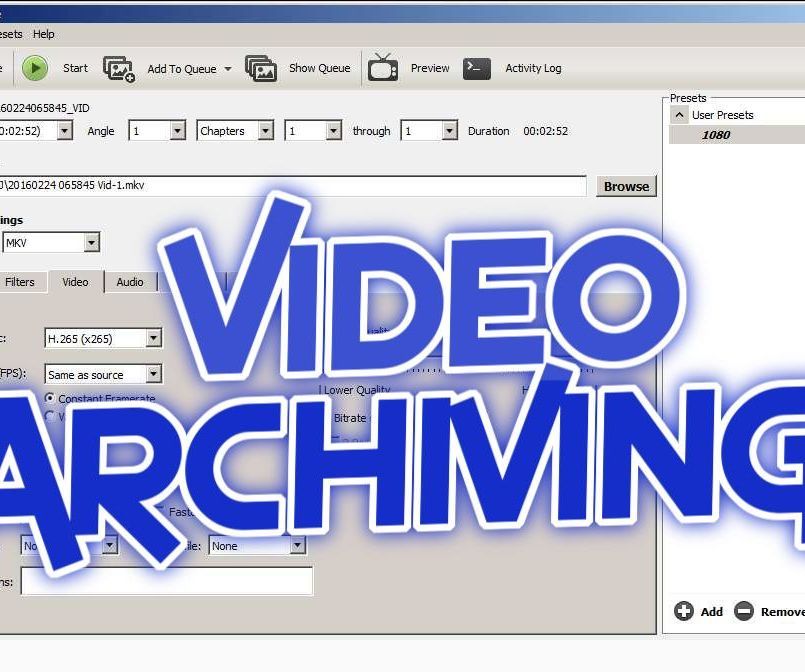Screen dimensions: 805x672
Task: Add a new preset with the plus icon
Action: tap(685, 611)
